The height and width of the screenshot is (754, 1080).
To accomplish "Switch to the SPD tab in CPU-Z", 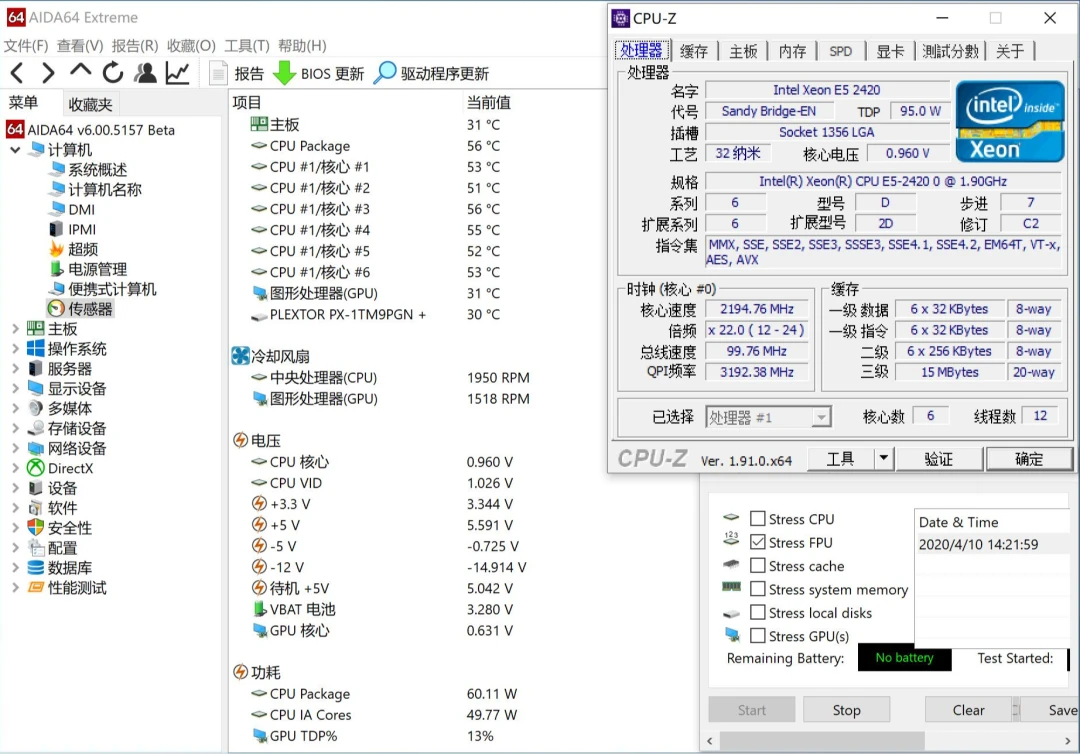I will tap(840, 51).
